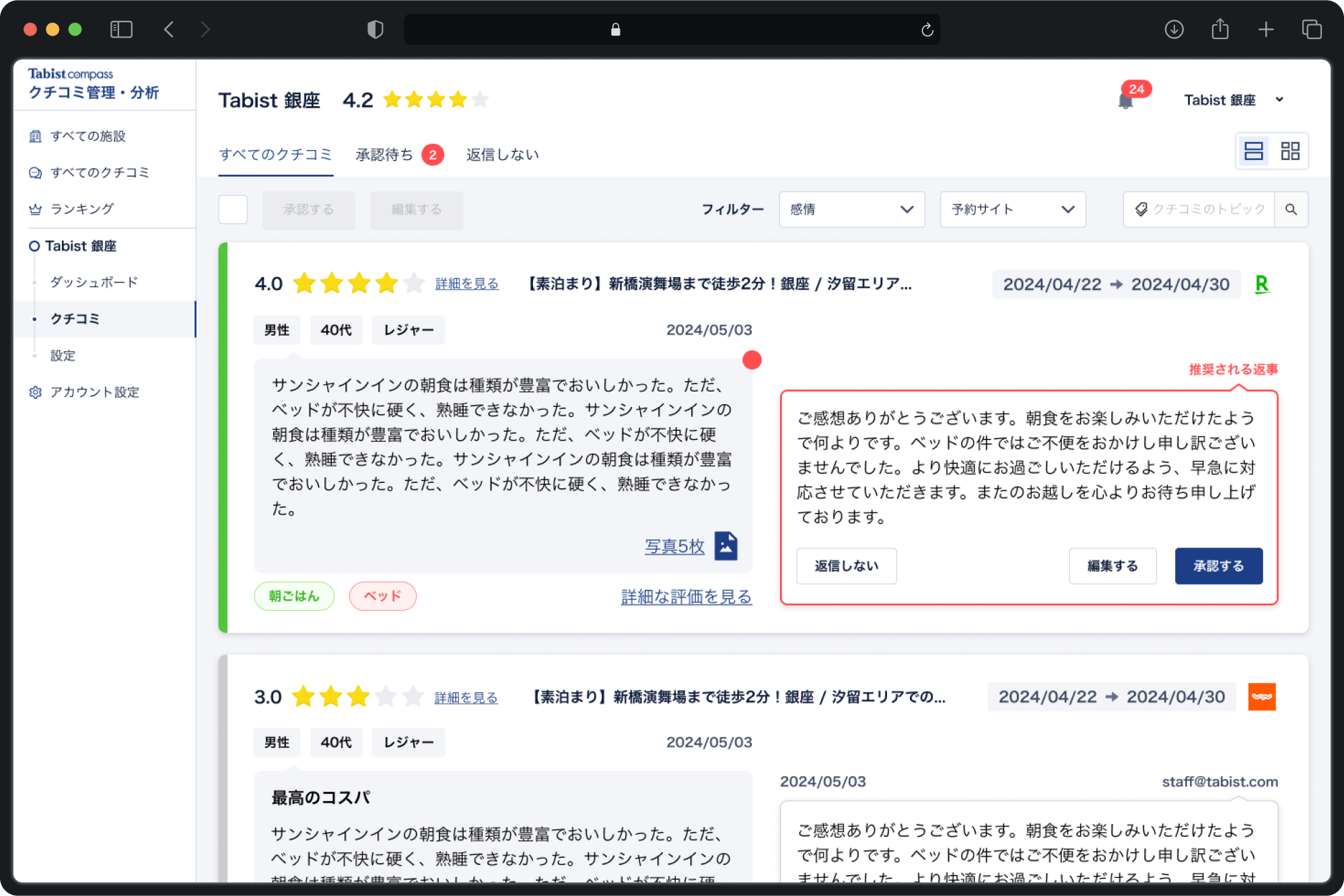Image resolution: width=1344 pixels, height=896 pixels.
Task: Open ランキング in the sidebar
Action: click(x=81, y=209)
